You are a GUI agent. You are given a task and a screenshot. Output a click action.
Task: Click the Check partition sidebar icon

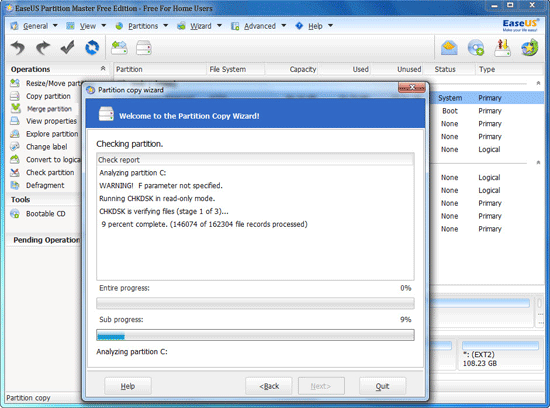click(x=15, y=172)
